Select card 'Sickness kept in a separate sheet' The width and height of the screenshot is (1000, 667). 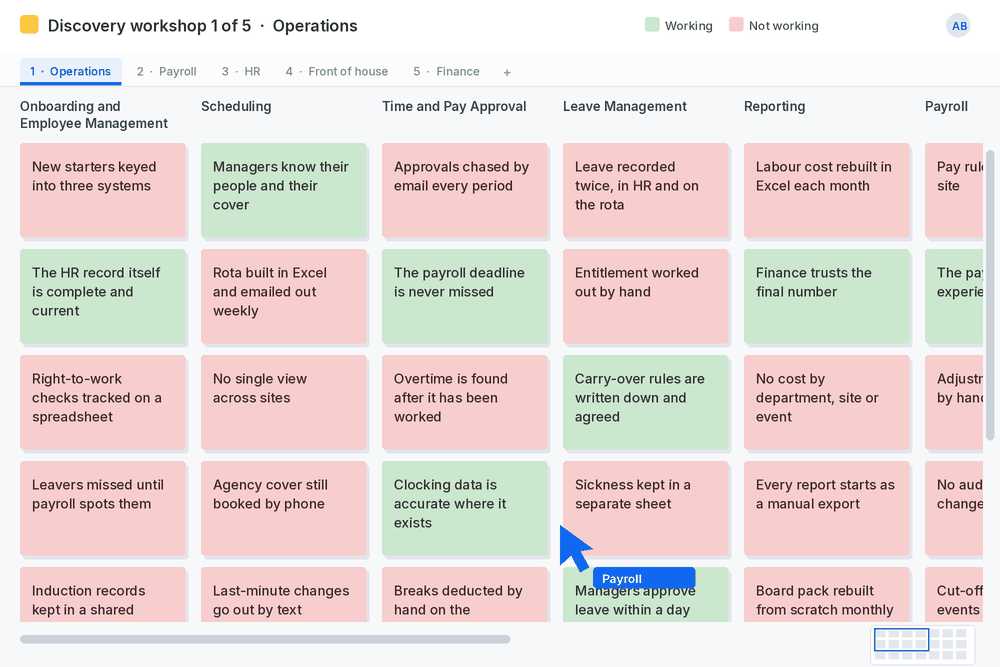tap(645, 508)
